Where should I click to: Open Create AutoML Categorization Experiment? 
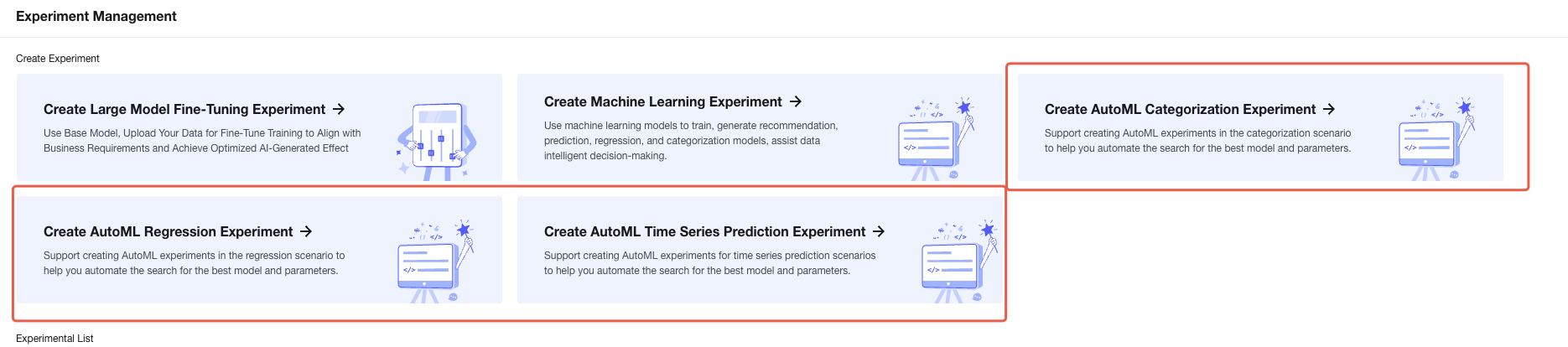[x=1180, y=109]
